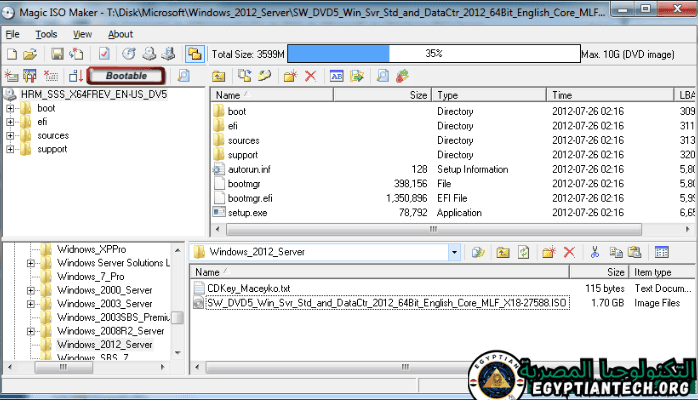The height and width of the screenshot is (400, 698).
Task: Open the About menu
Action: 120,34
